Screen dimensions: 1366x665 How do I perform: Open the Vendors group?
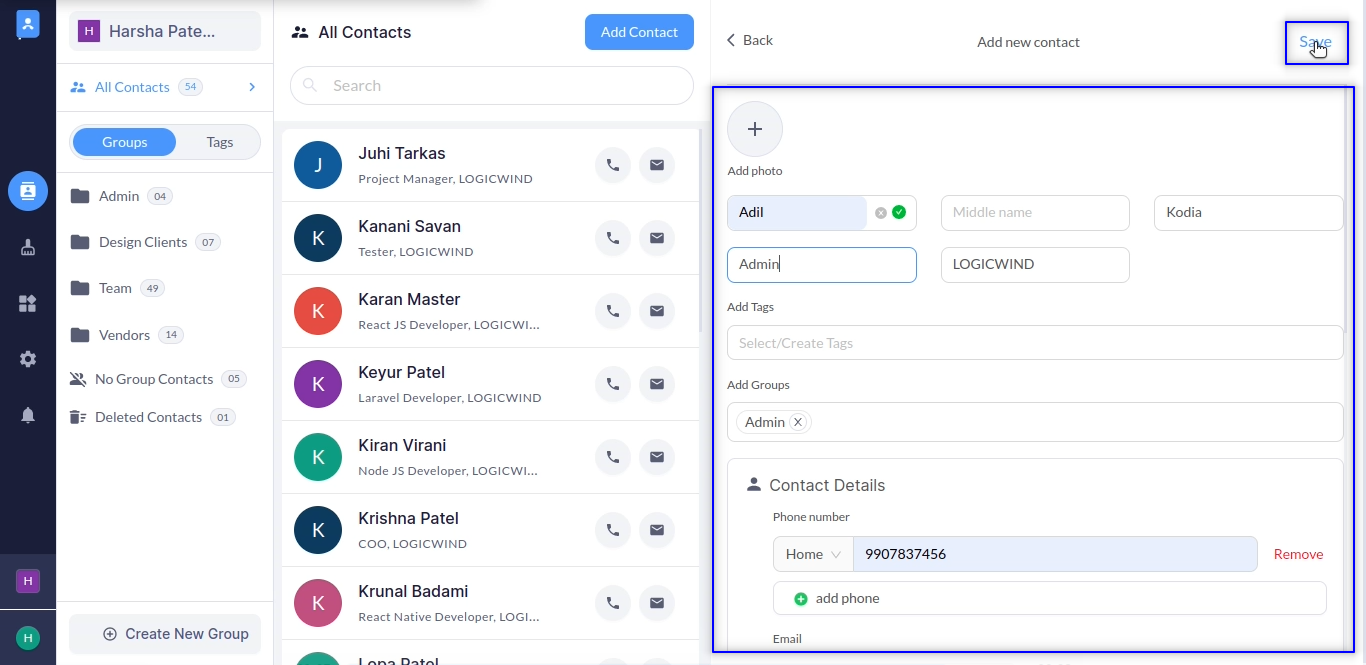125,335
